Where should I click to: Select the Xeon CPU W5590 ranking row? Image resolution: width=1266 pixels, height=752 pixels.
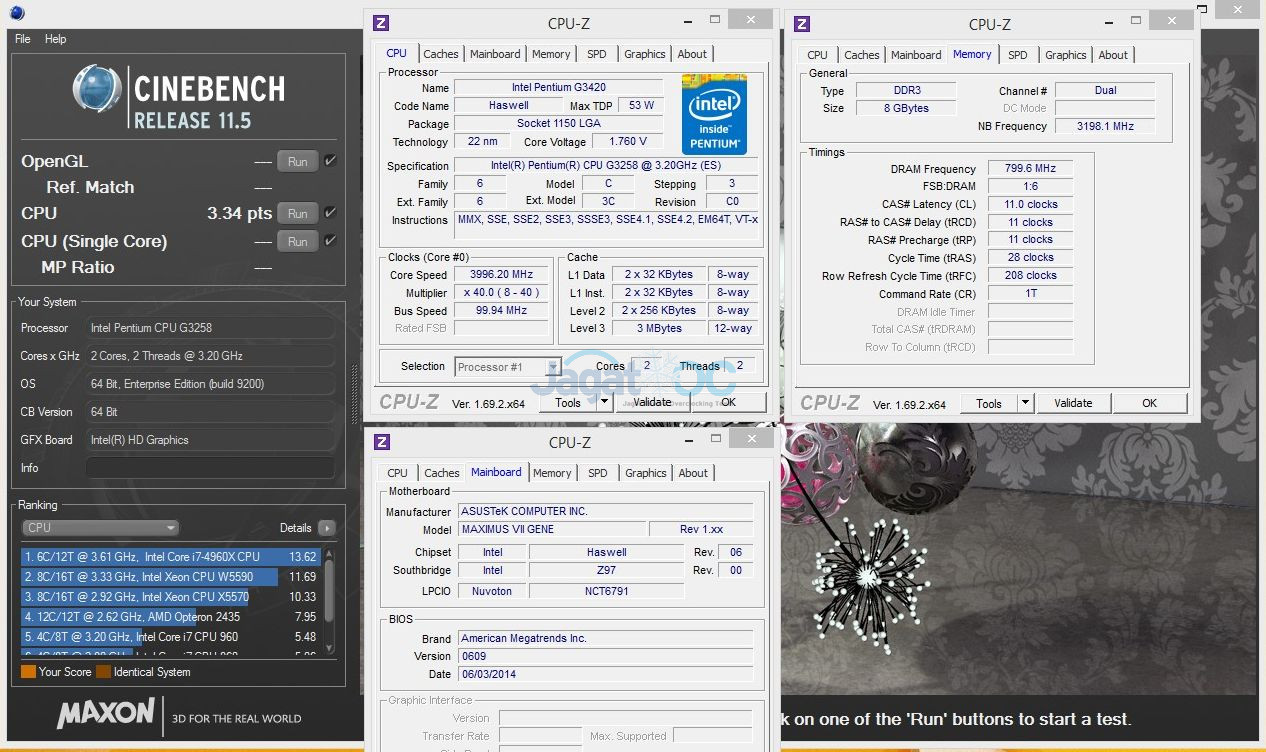[x=170, y=577]
